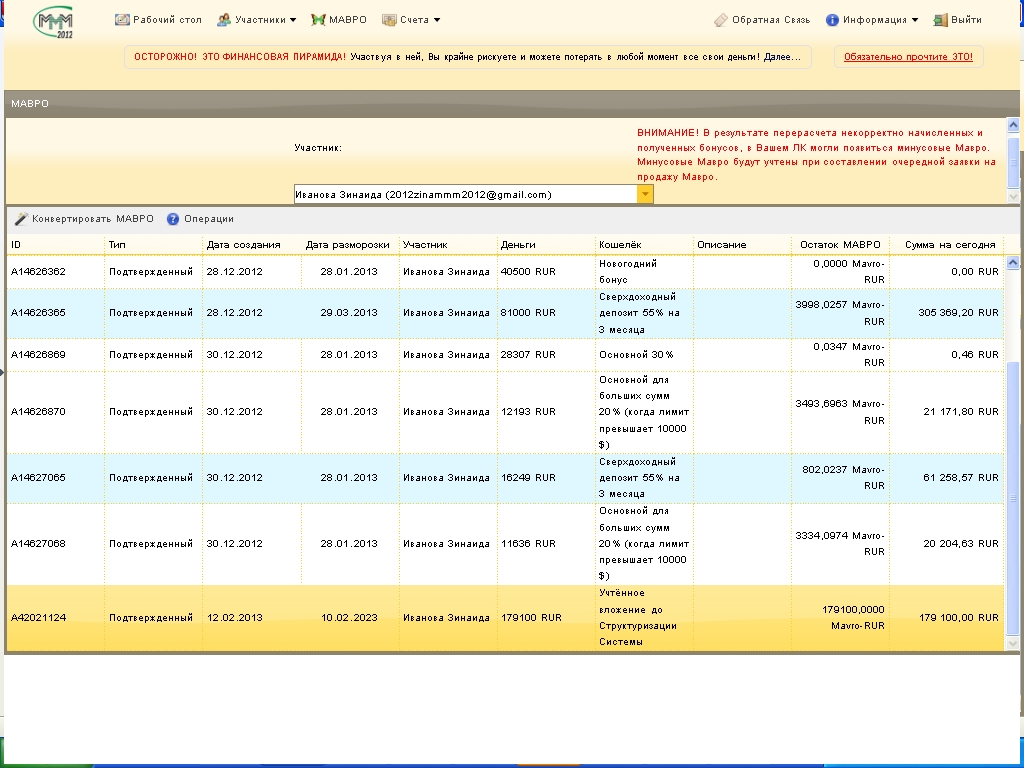Open Обратная Связь page
The height and width of the screenshot is (768, 1024).
pyautogui.click(x=771, y=20)
